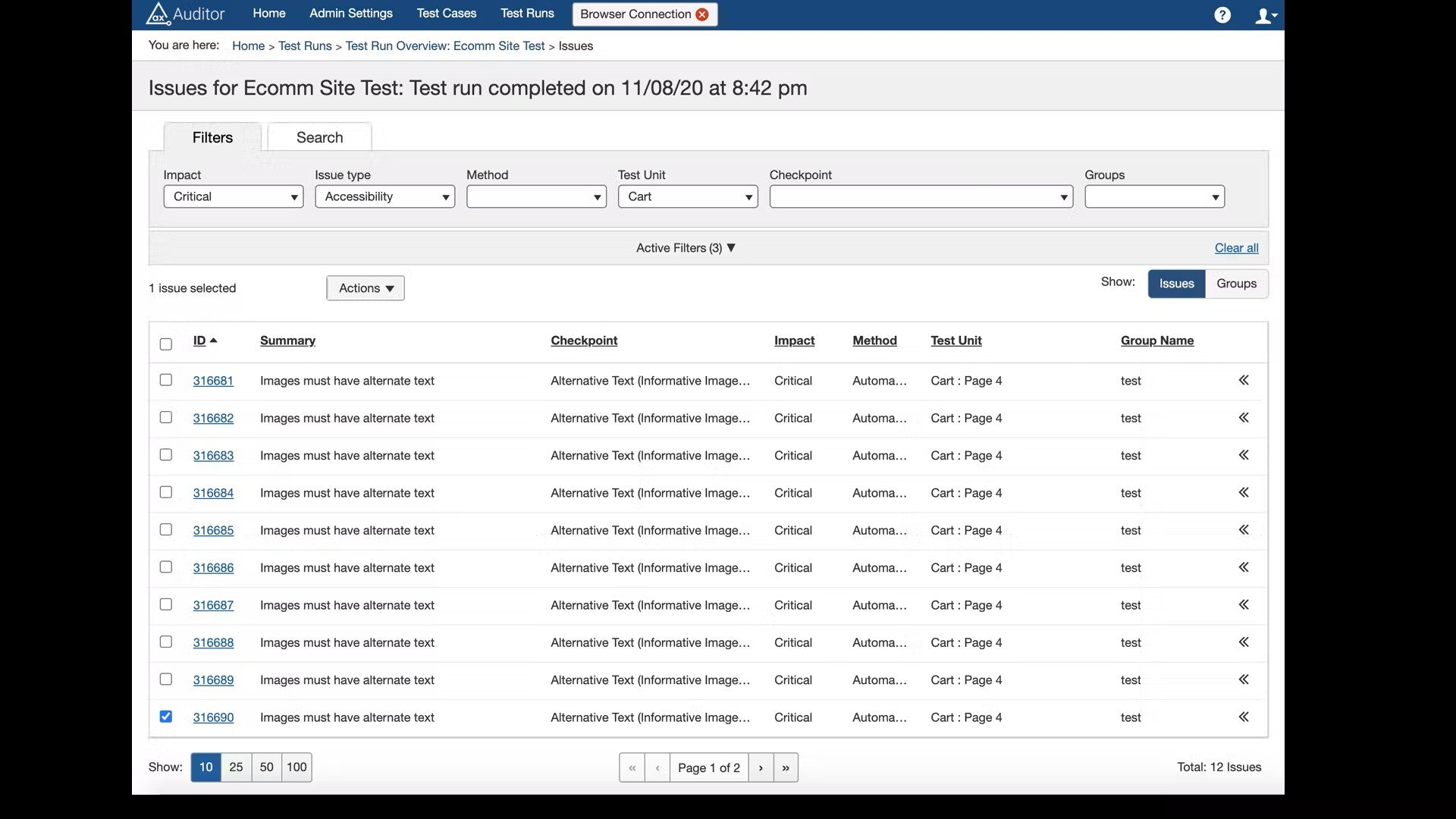Open issue link 316687
This screenshot has width=1456, height=819.
(213, 605)
